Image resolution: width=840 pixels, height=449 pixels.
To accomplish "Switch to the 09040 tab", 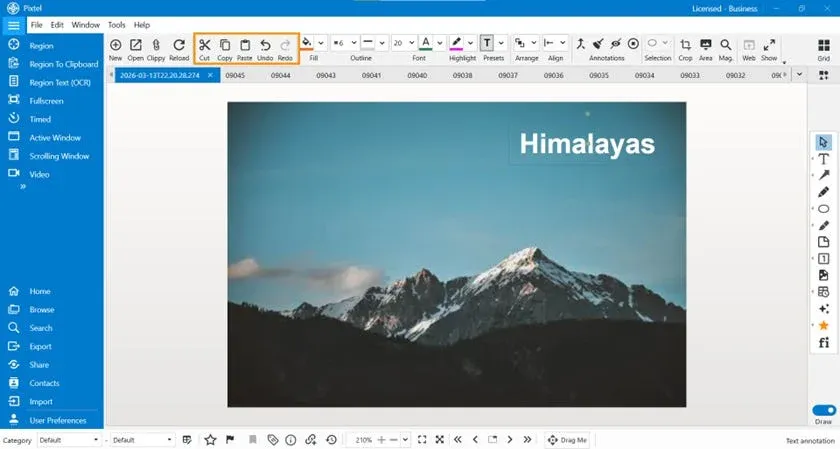I will (417, 76).
